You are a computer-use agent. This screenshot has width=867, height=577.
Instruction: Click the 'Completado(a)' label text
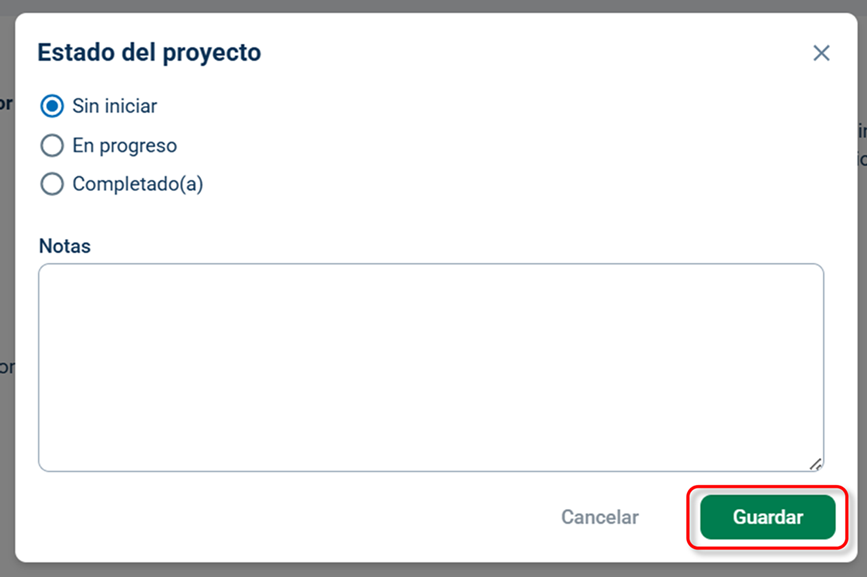coord(138,184)
